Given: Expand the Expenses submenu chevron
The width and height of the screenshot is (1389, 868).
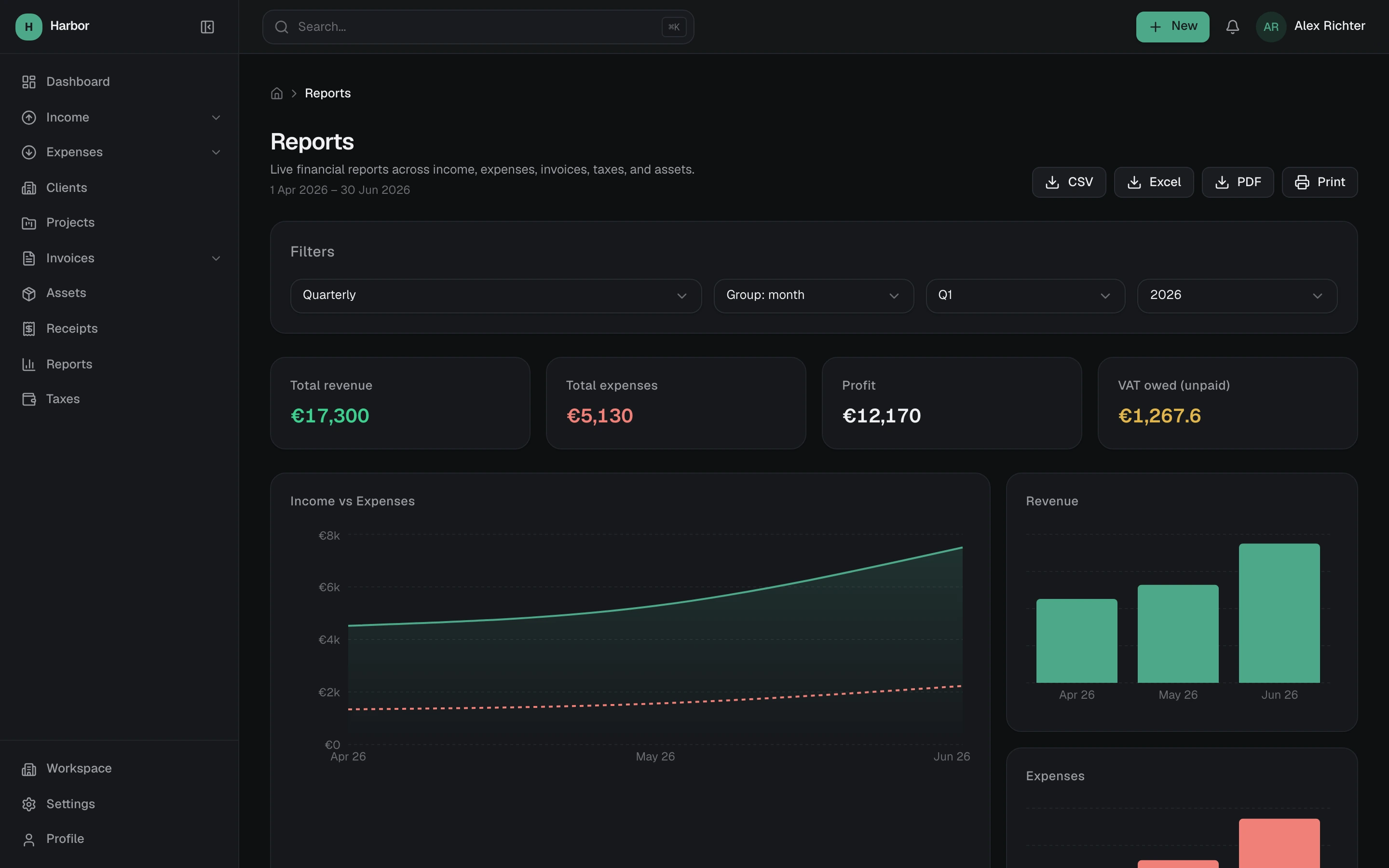Looking at the screenshot, I should (x=217, y=152).
